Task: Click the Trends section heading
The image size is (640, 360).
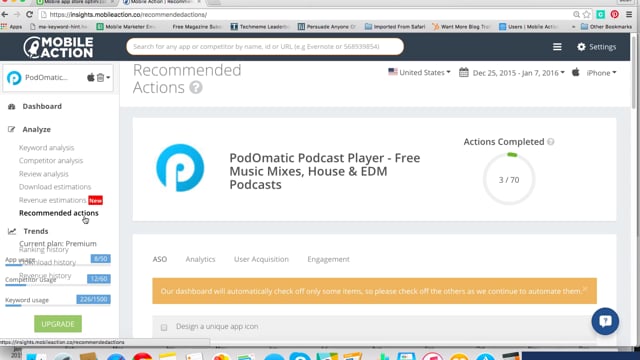Action: pyautogui.click(x=36, y=231)
